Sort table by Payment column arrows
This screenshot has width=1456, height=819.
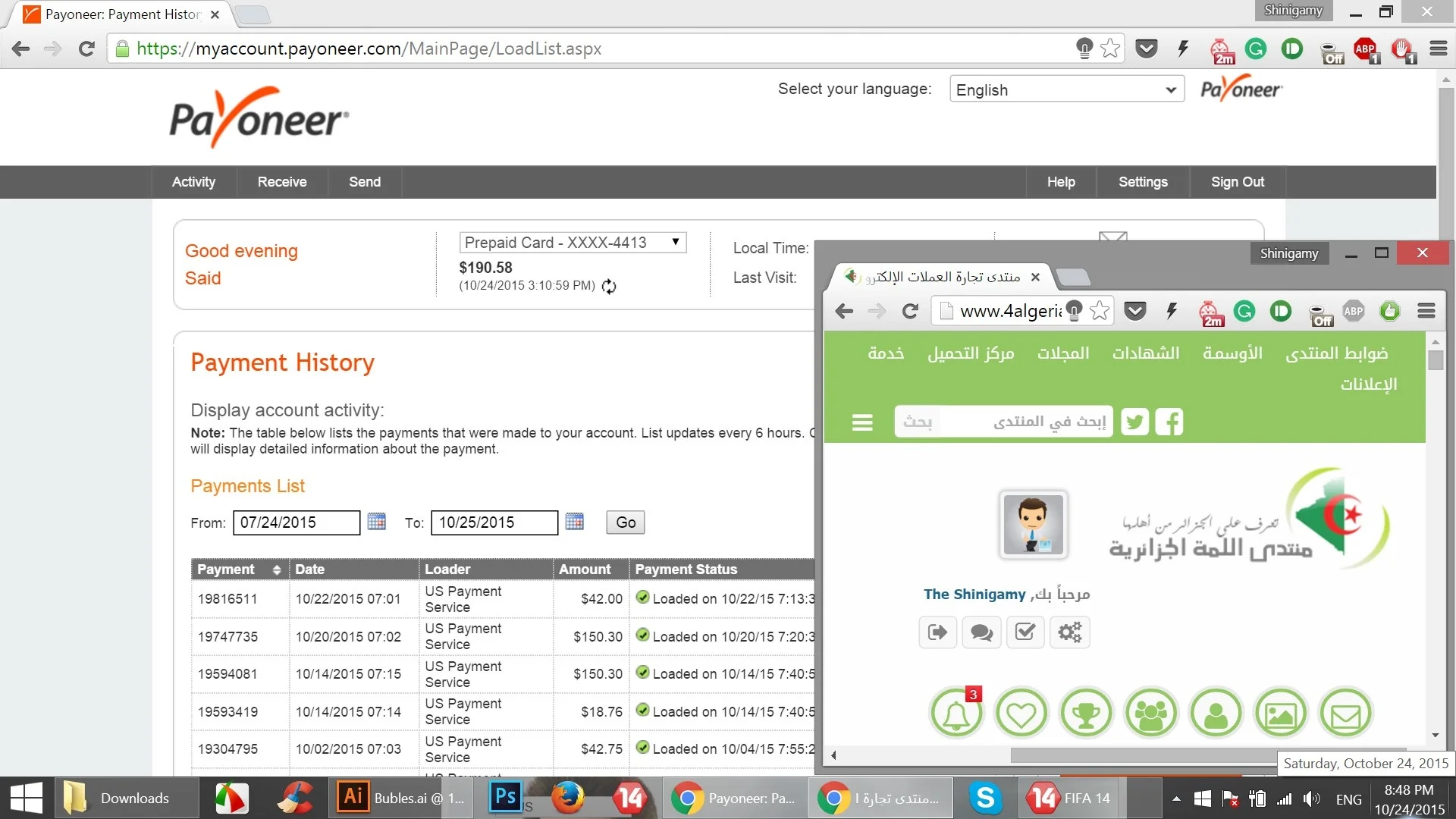[277, 570]
